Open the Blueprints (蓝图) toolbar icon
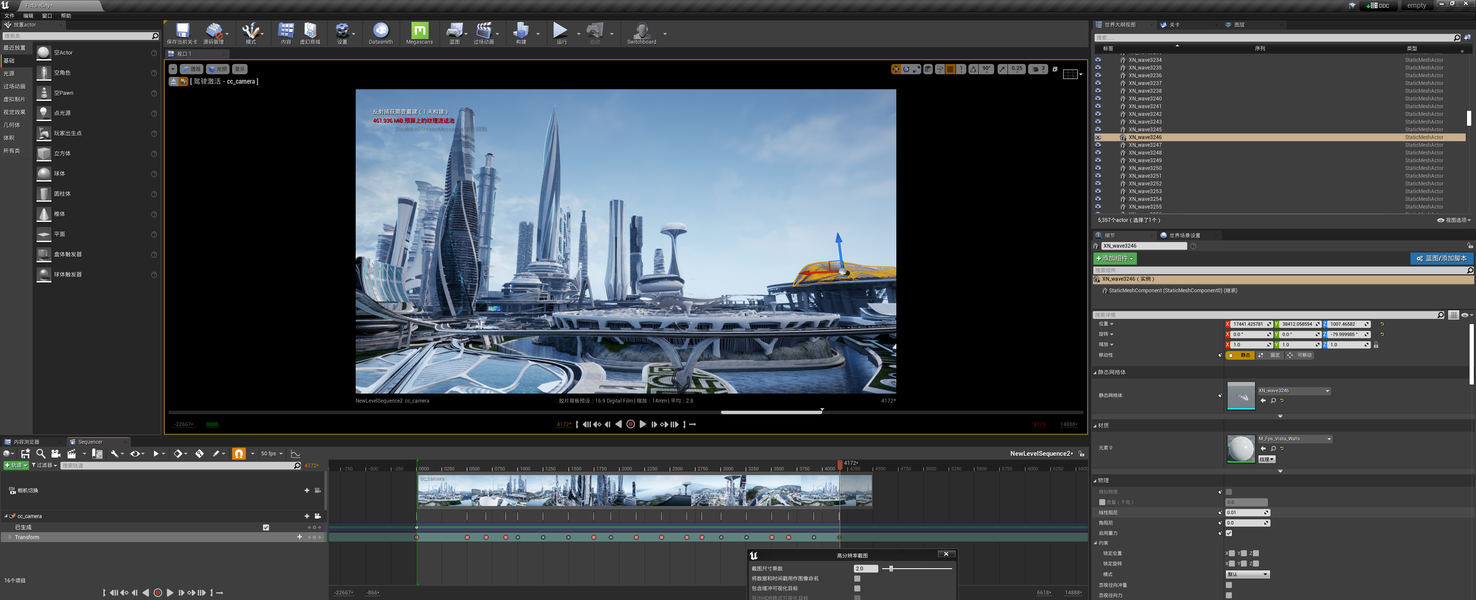The height and width of the screenshot is (600, 1476). click(x=455, y=31)
